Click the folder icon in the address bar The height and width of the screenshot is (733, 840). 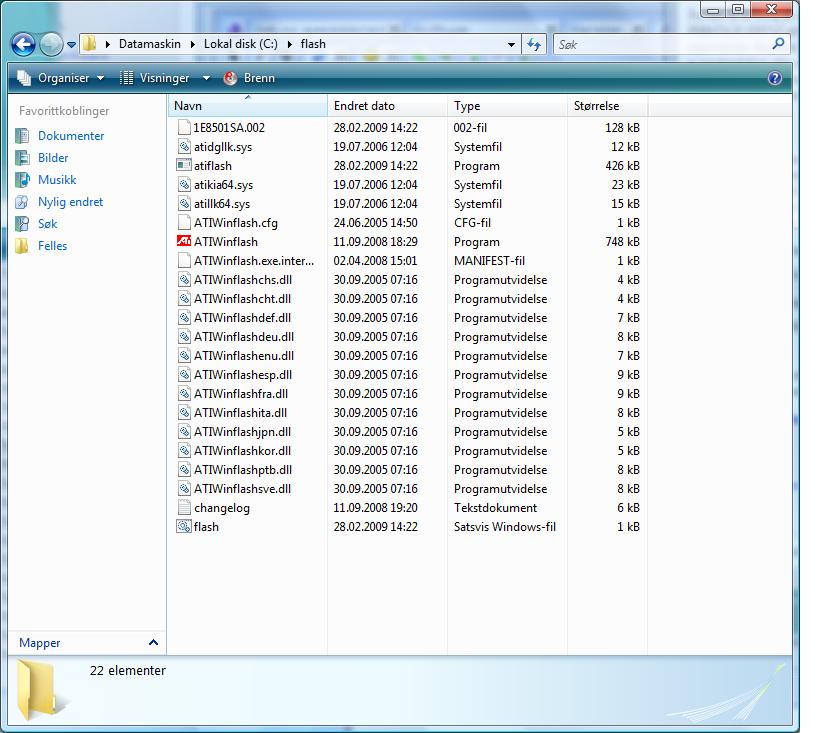90,44
